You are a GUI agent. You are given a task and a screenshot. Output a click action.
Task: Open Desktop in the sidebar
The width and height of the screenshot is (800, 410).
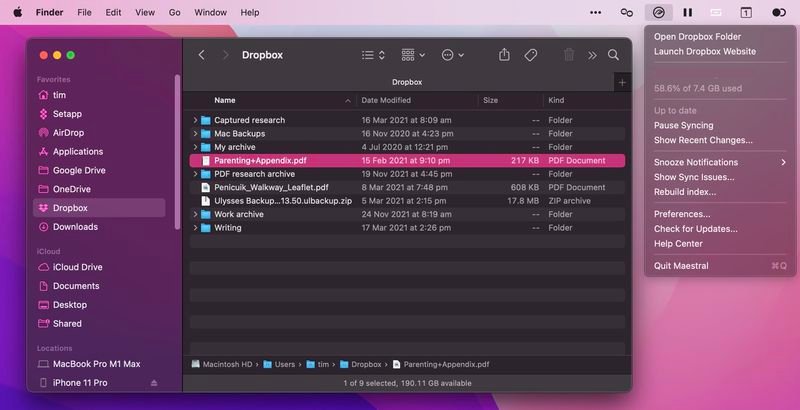99,305
